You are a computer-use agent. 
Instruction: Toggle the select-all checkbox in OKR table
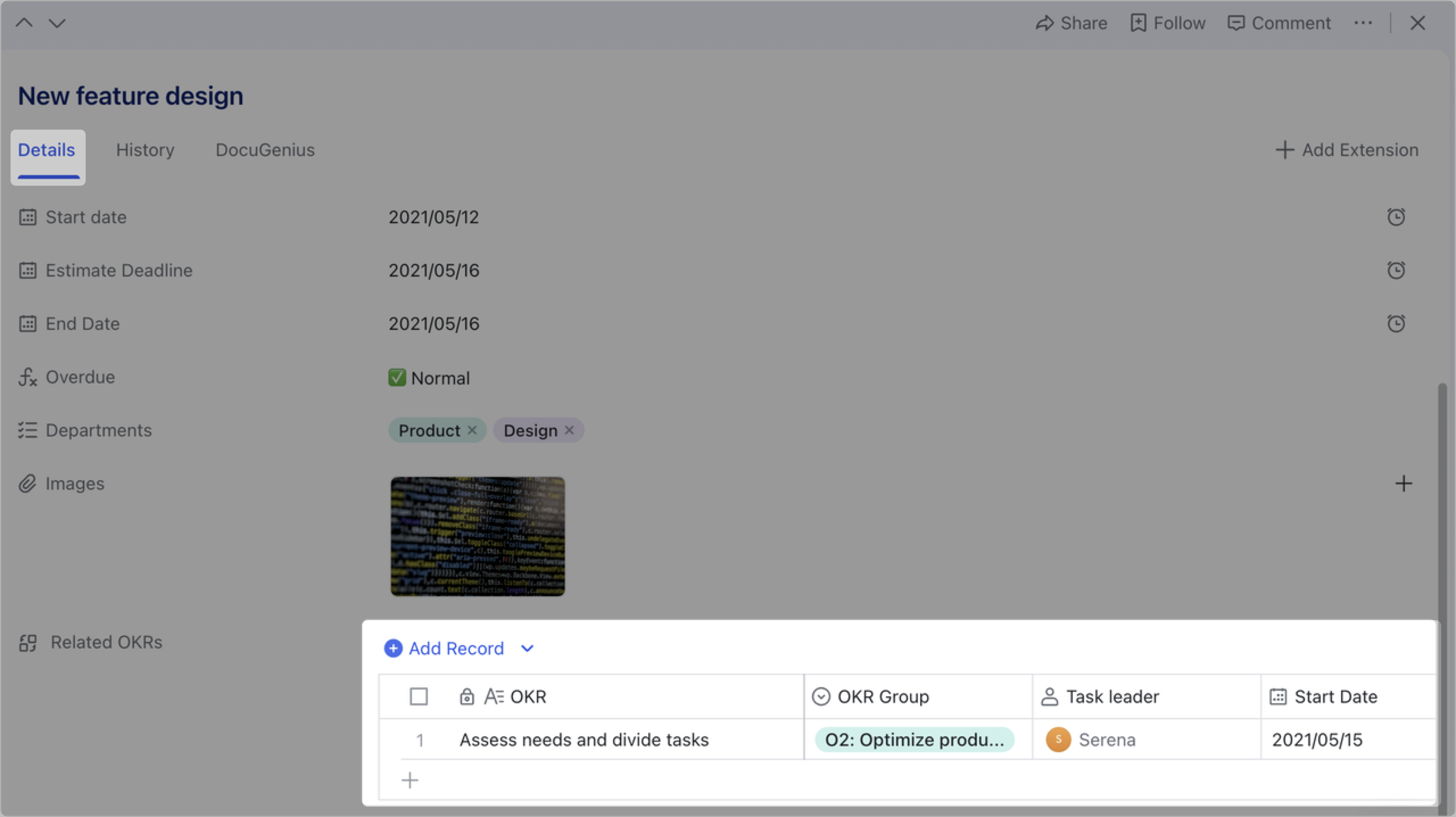(419, 696)
